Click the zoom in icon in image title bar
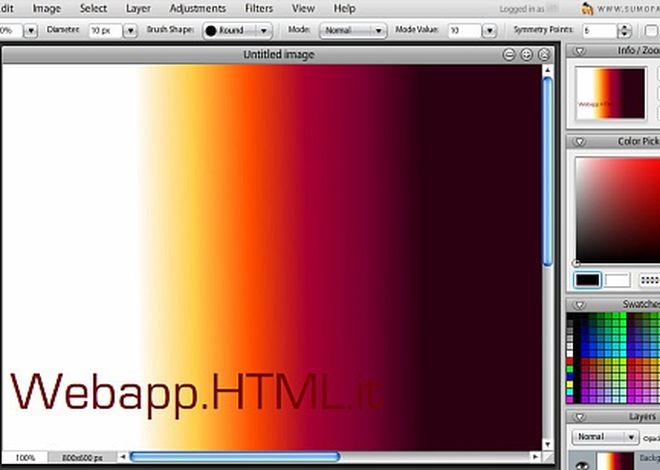 click(x=527, y=55)
